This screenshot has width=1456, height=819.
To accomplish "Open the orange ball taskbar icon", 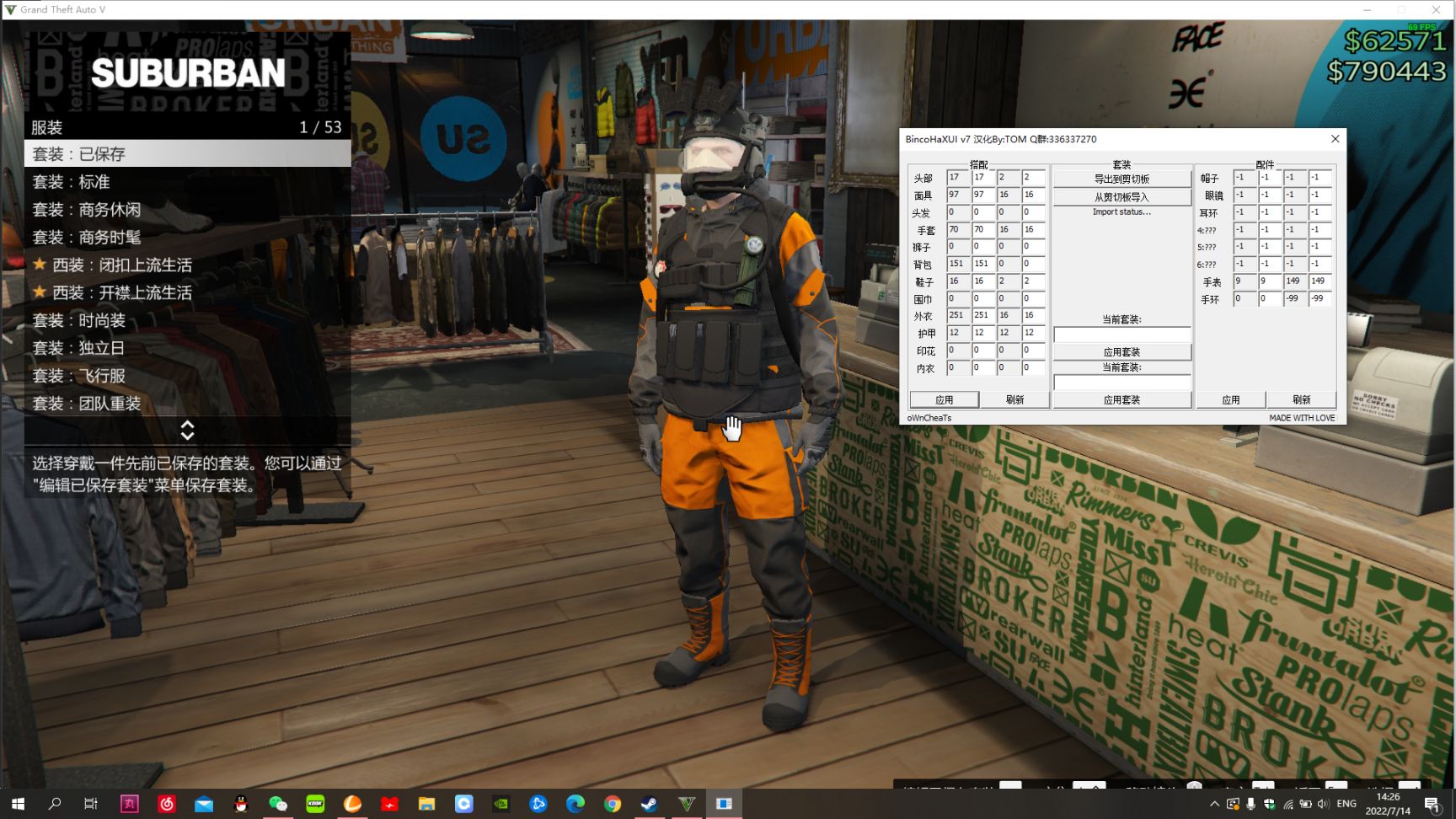I will 352,804.
